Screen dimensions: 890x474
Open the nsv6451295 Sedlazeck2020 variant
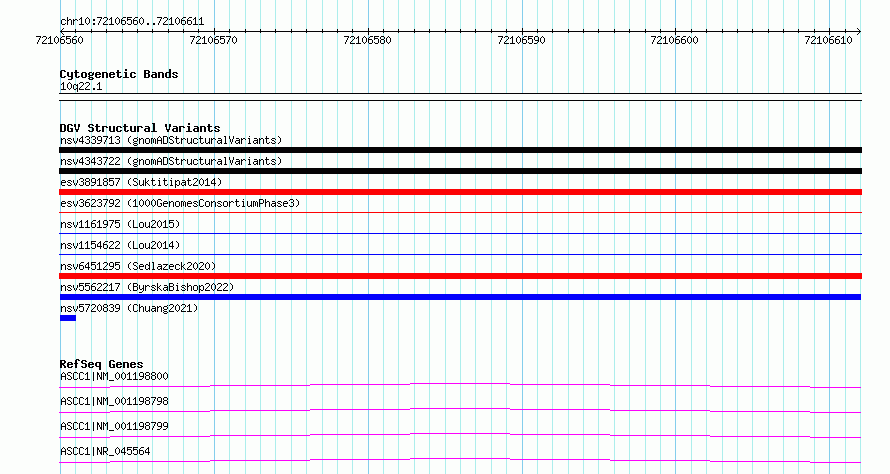coord(138,266)
